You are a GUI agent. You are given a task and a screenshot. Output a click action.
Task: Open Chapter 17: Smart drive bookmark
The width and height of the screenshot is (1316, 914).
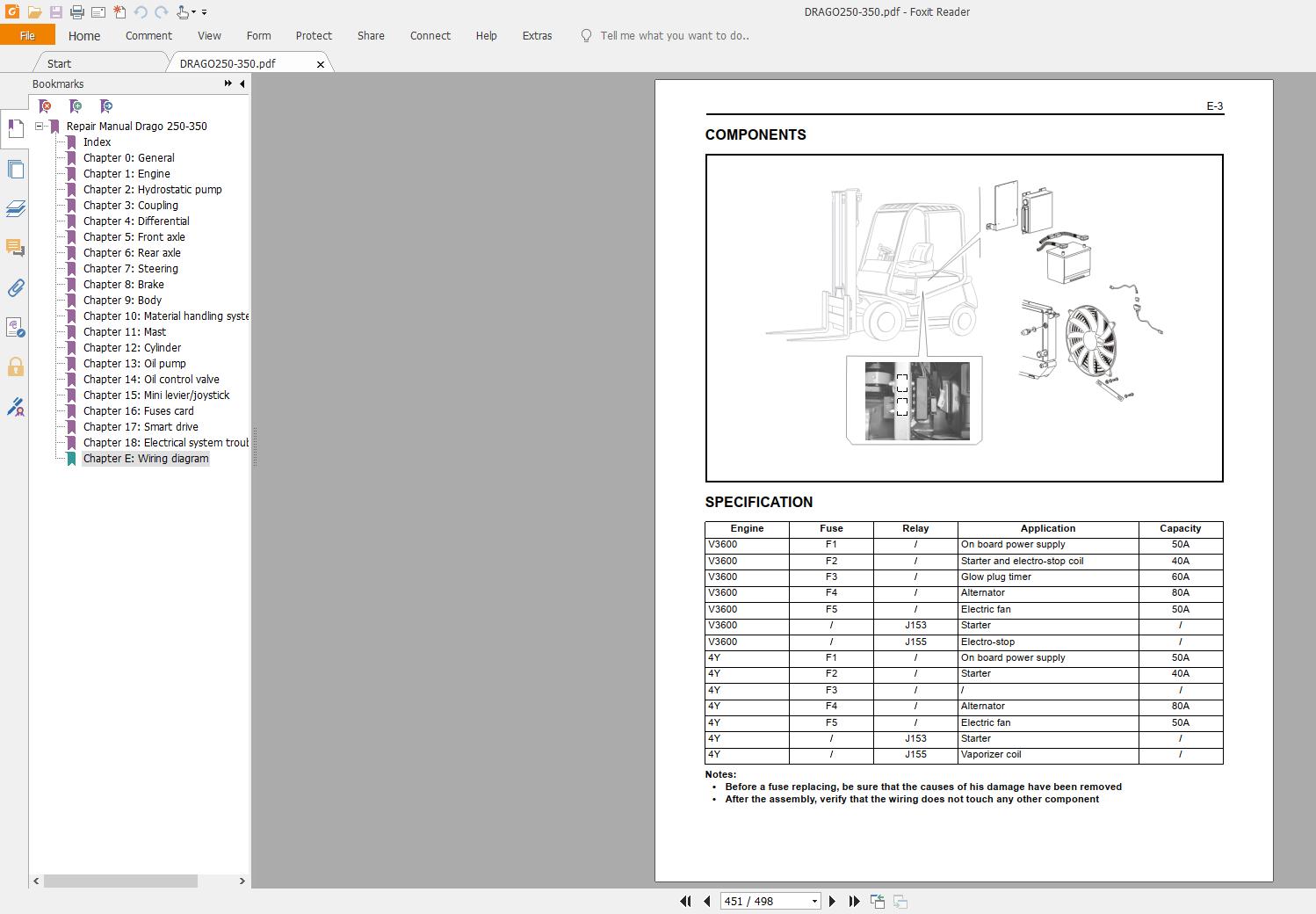coord(141,426)
